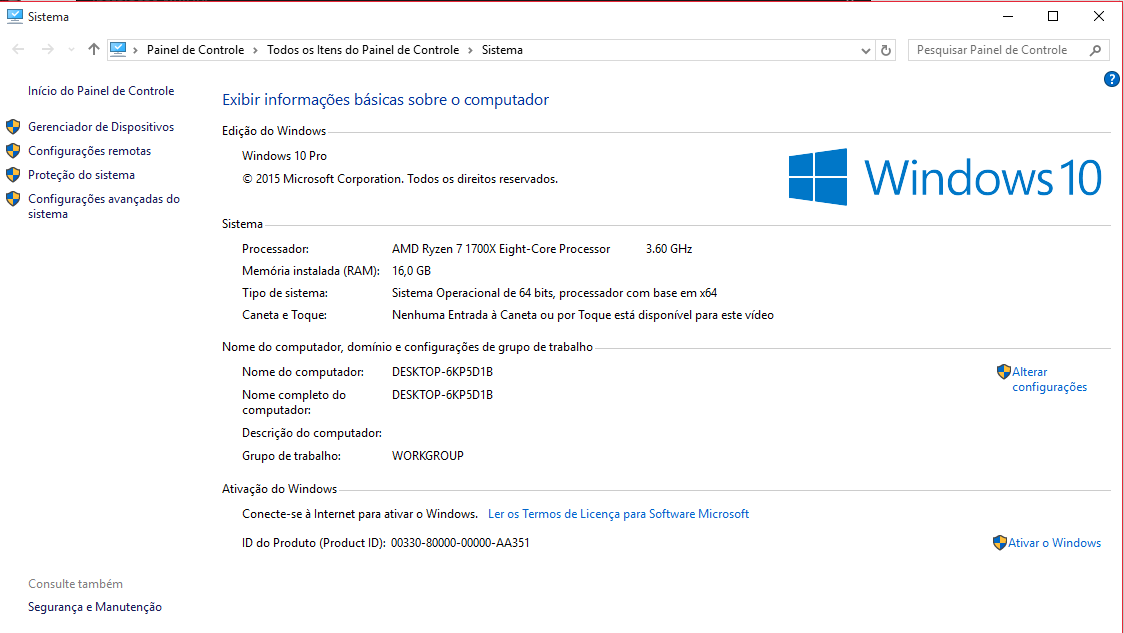Click the computer icon in address bar

coord(118,49)
